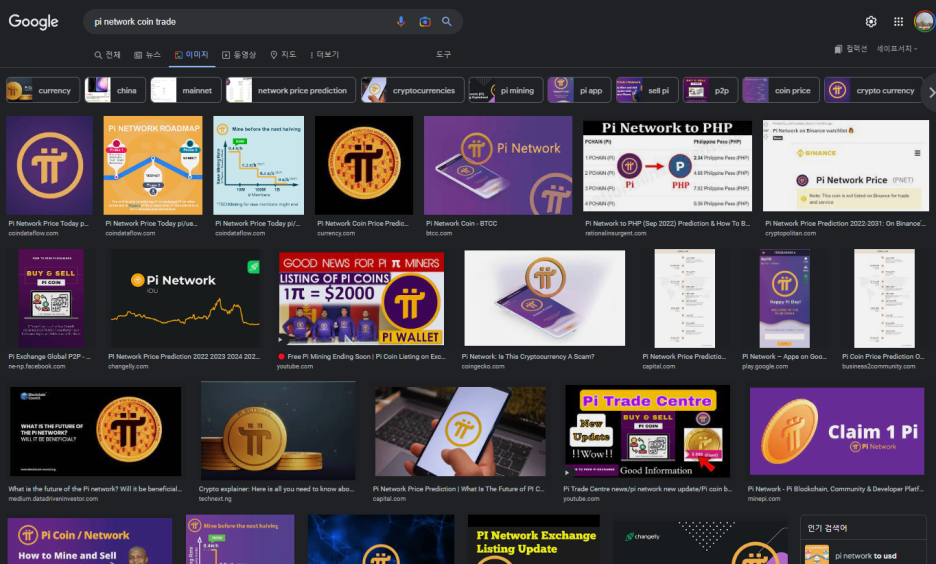This screenshot has width=936, height=564.
Task: Open the business2community price prediction image
Action: [884, 298]
